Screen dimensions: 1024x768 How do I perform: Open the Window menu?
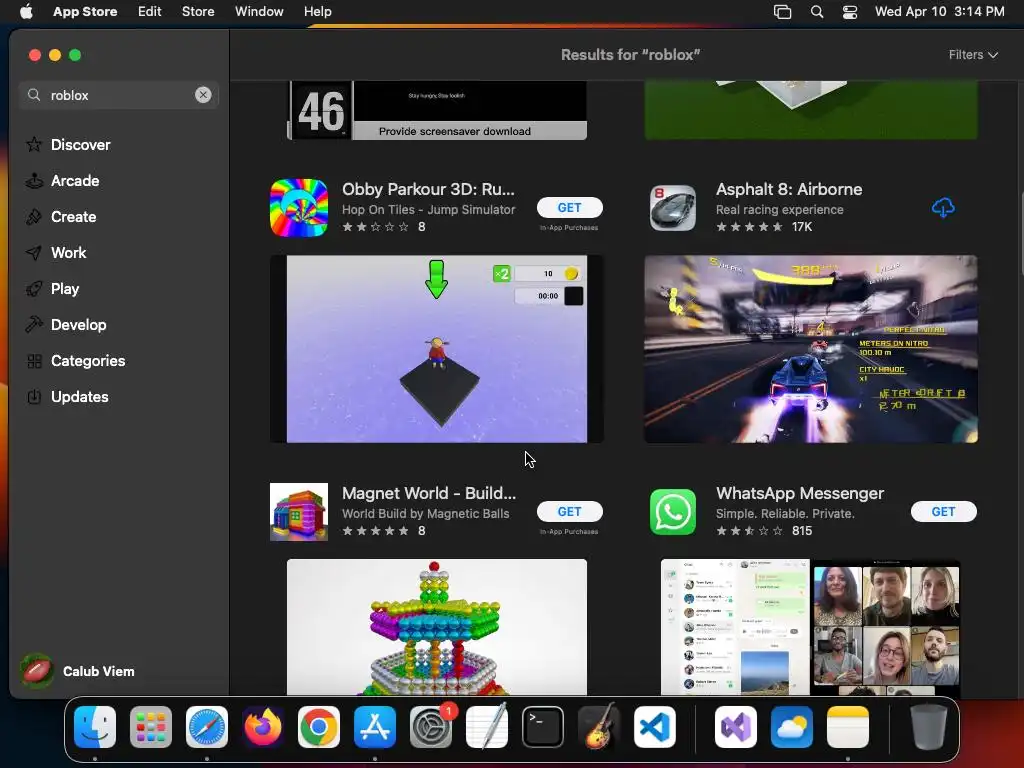coord(259,12)
